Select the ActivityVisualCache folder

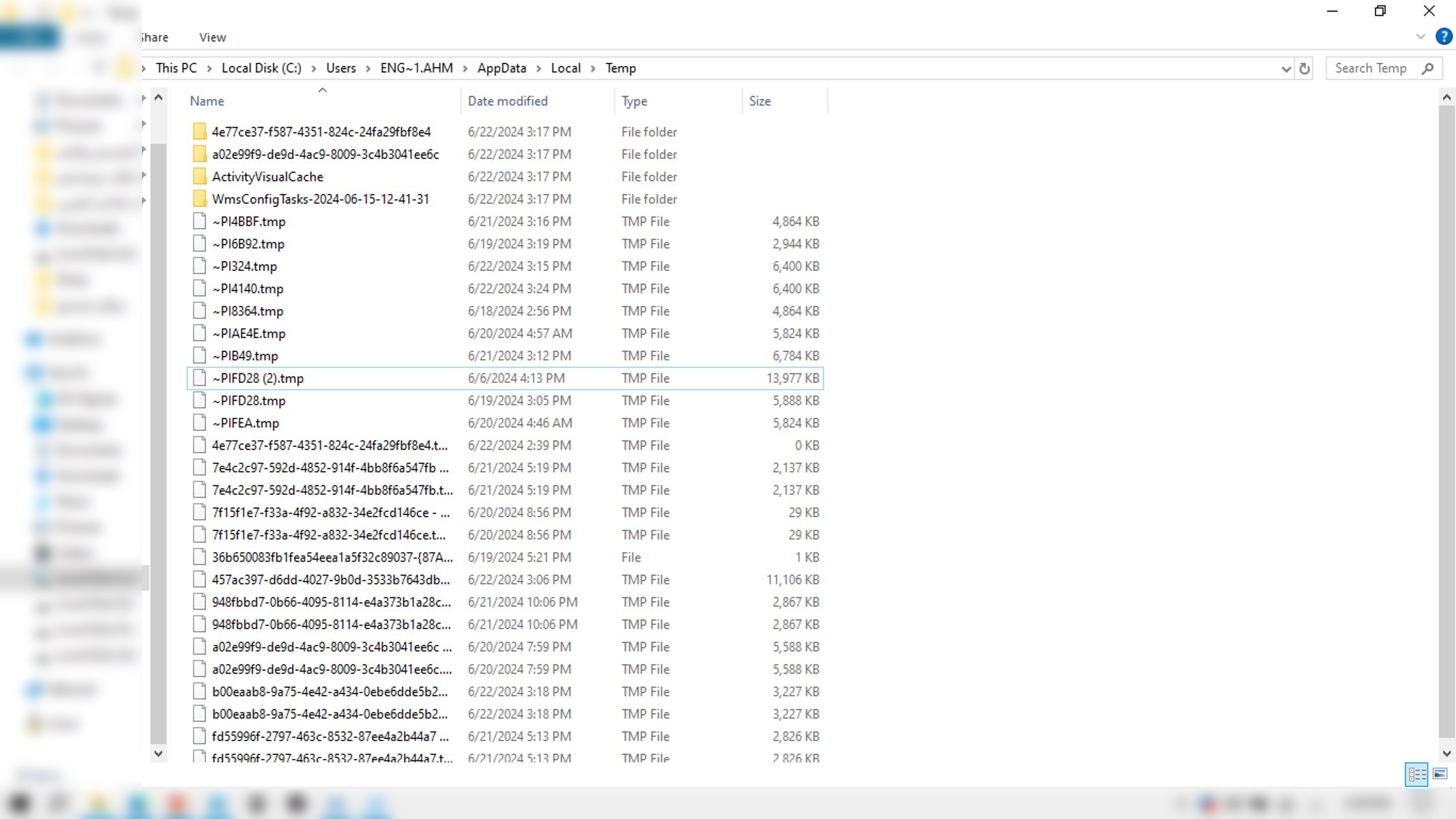coord(267,176)
